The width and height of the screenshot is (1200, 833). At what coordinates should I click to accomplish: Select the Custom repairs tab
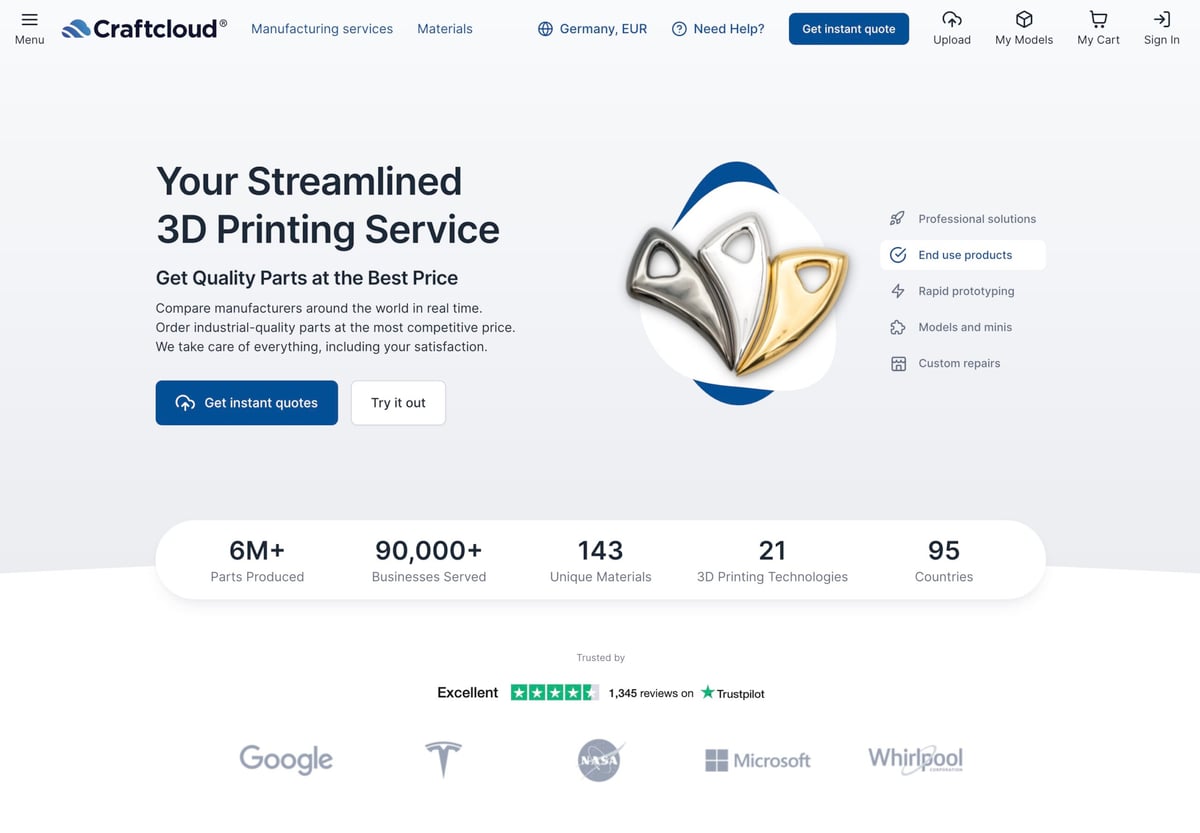click(963, 363)
